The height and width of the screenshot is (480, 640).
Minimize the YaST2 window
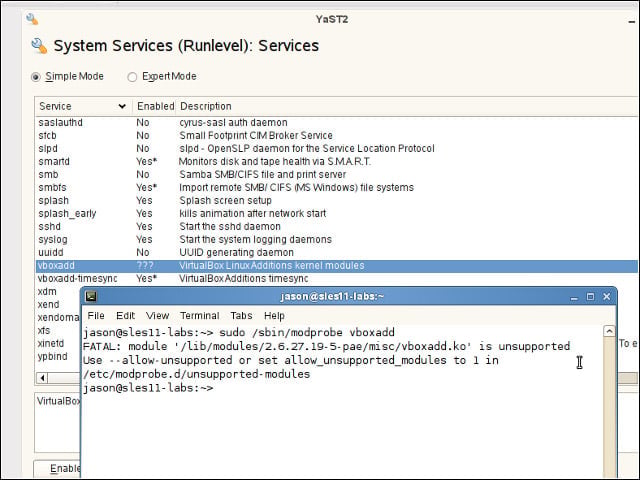pyautogui.click(x=631, y=21)
